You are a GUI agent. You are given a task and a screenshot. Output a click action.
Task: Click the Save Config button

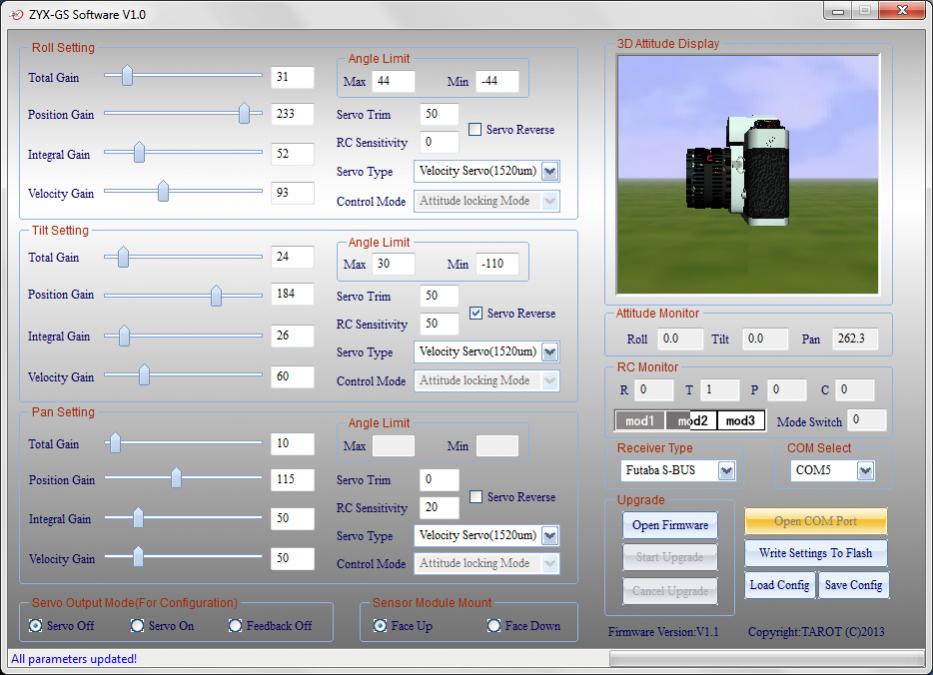coord(852,585)
